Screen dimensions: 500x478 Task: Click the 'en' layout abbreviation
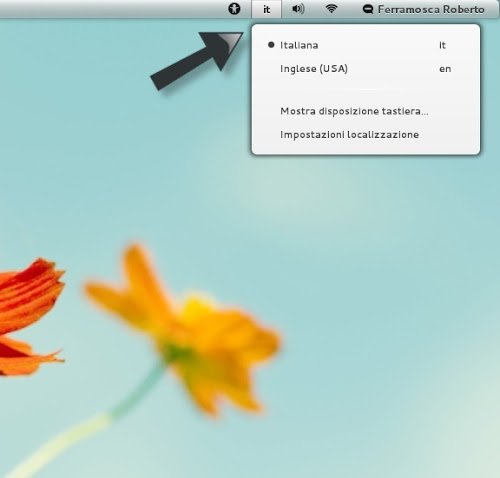click(x=445, y=69)
